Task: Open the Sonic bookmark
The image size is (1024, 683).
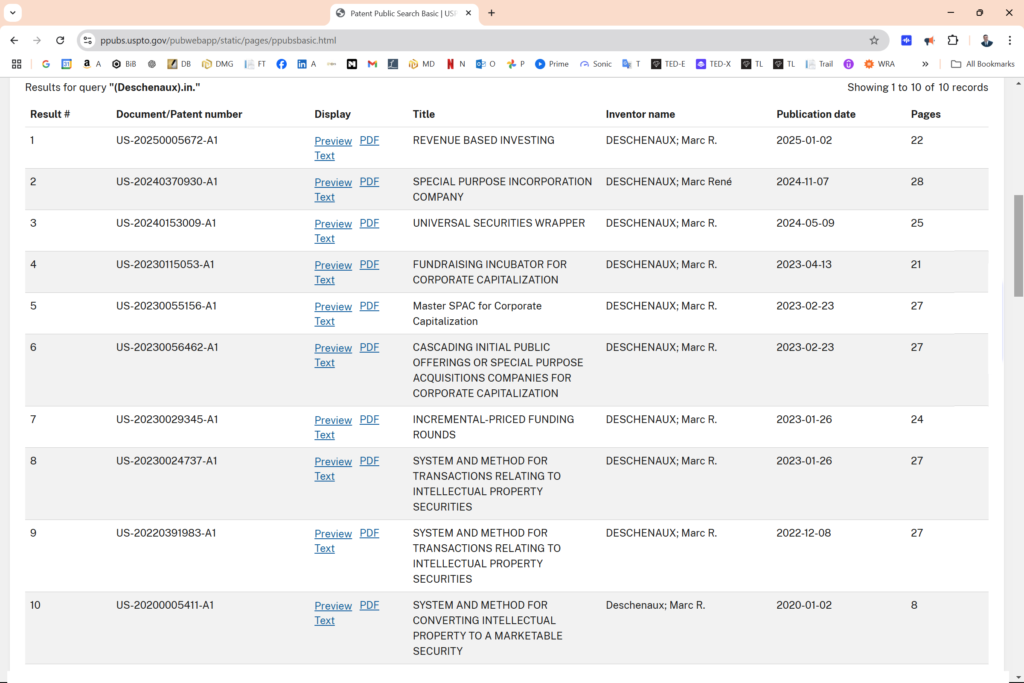Action: point(596,64)
